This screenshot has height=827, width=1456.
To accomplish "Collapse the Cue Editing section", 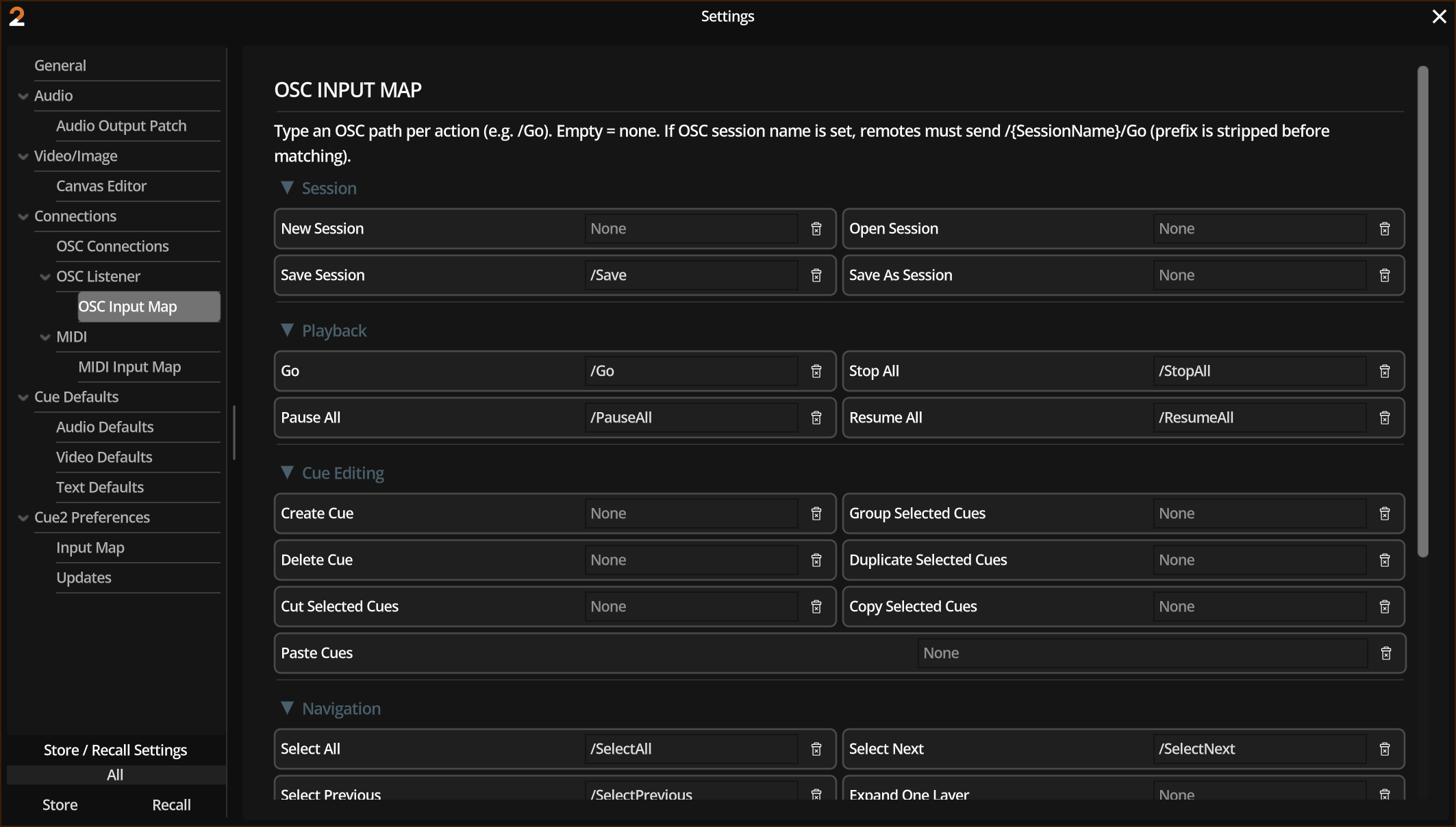I will [287, 472].
